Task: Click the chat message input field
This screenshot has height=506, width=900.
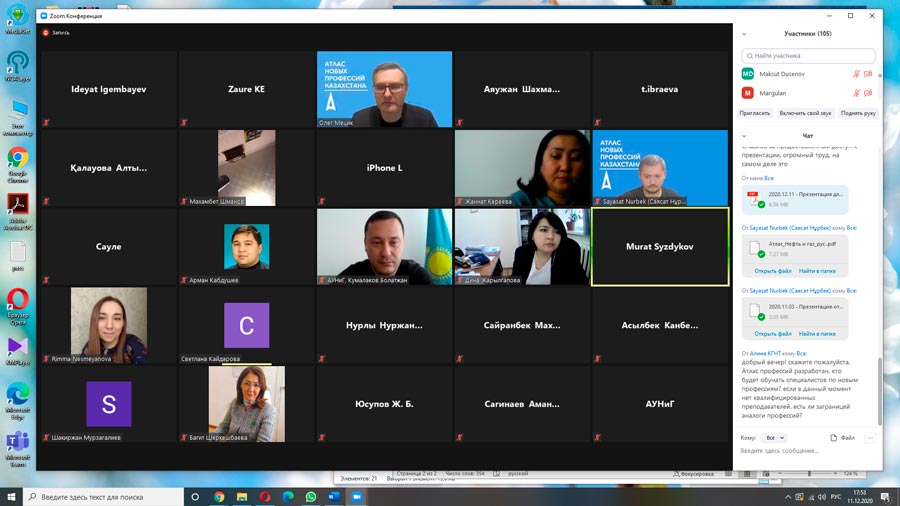Action: (x=808, y=451)
